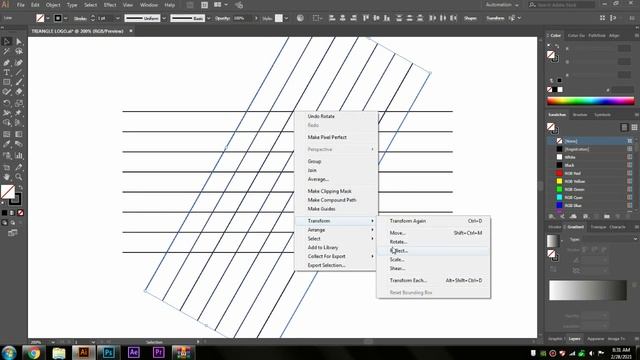Screen dimensions: 640x360
Task: Select the Pen tool
Action: (7, 63)
